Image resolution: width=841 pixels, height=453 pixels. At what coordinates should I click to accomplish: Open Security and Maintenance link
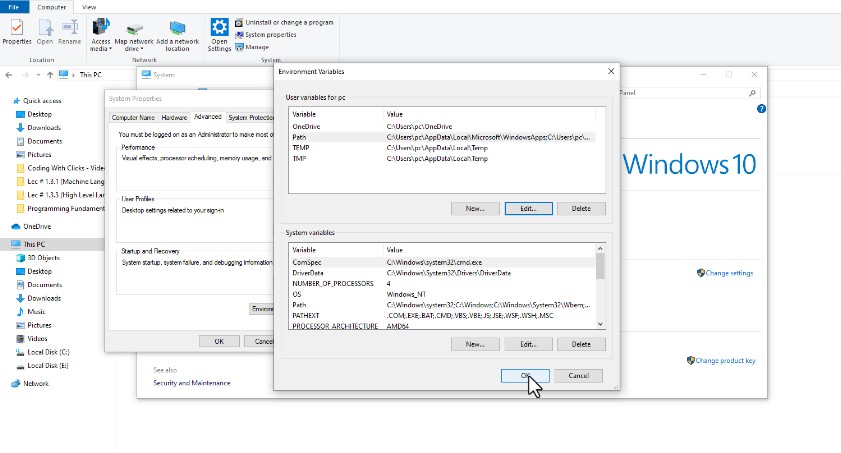191,383
